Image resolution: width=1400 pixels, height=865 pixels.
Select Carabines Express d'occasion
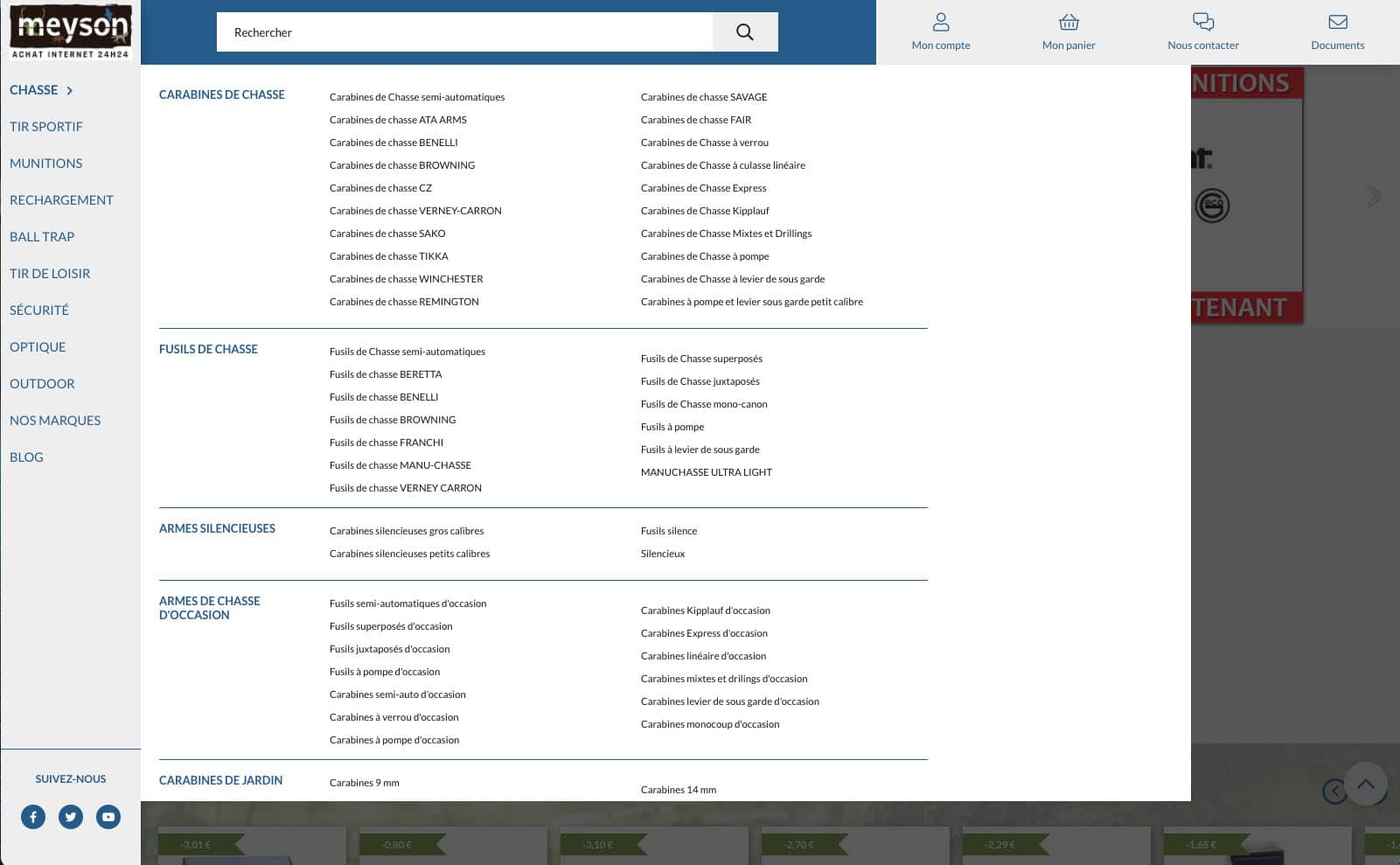tap(704, 633)
